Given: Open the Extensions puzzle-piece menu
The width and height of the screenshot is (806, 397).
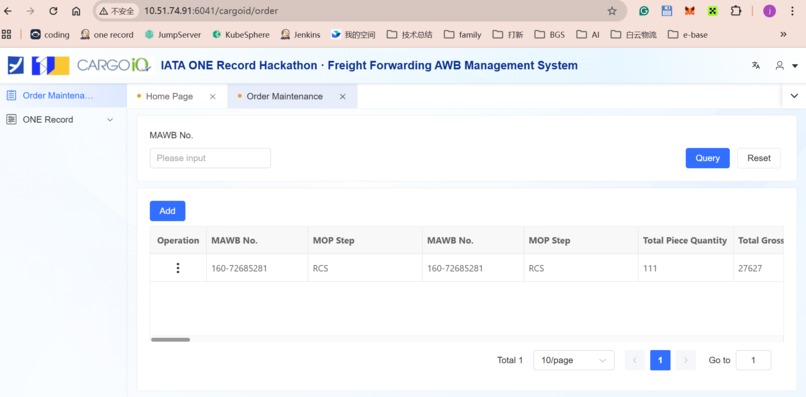Looking at the screenshot, I should tap(736, 11).
